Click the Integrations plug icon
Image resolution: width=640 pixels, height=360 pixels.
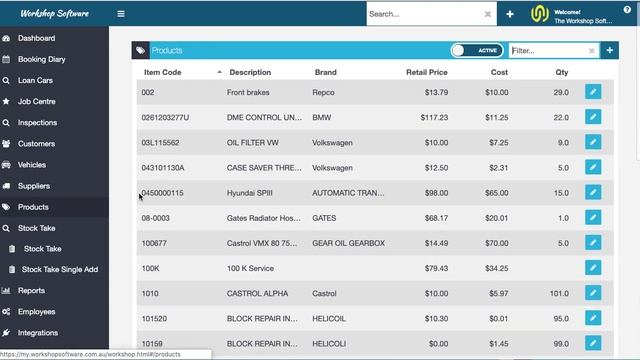(x=6, y=333)
